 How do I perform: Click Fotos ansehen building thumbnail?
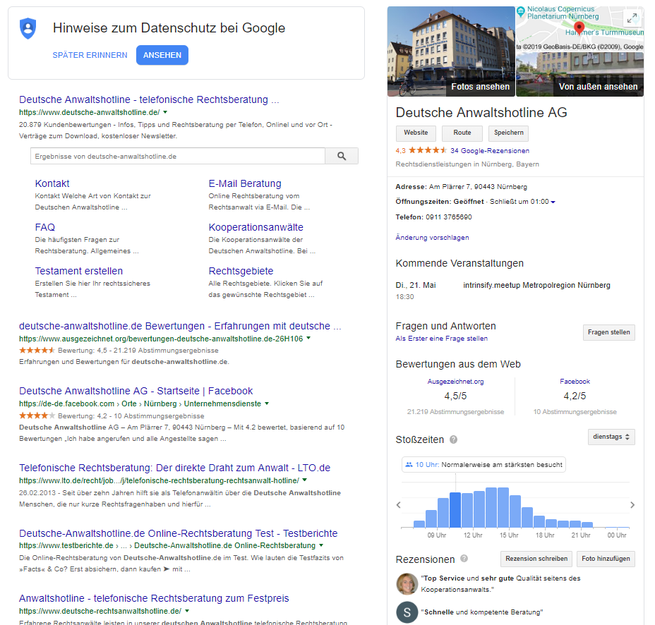click(x=451, y=51)
